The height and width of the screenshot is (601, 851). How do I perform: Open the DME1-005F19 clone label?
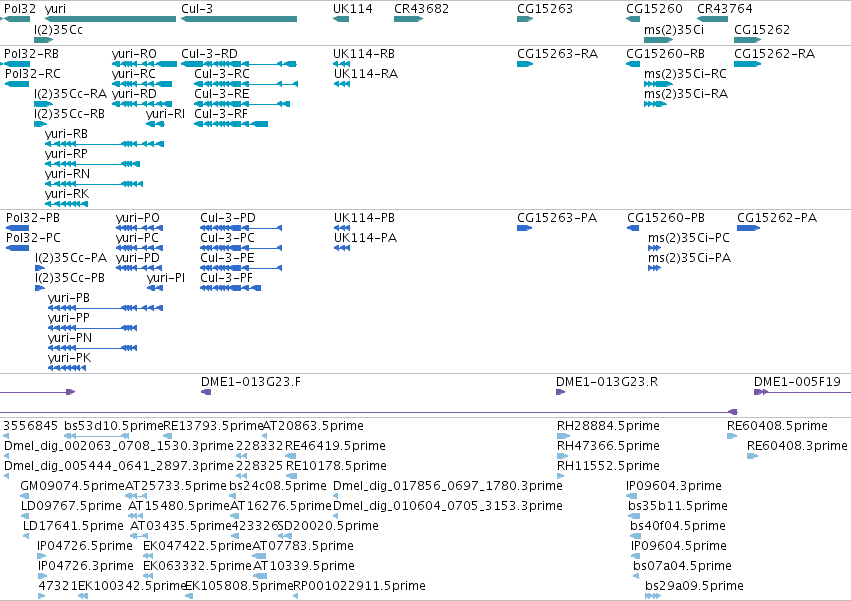797,382
